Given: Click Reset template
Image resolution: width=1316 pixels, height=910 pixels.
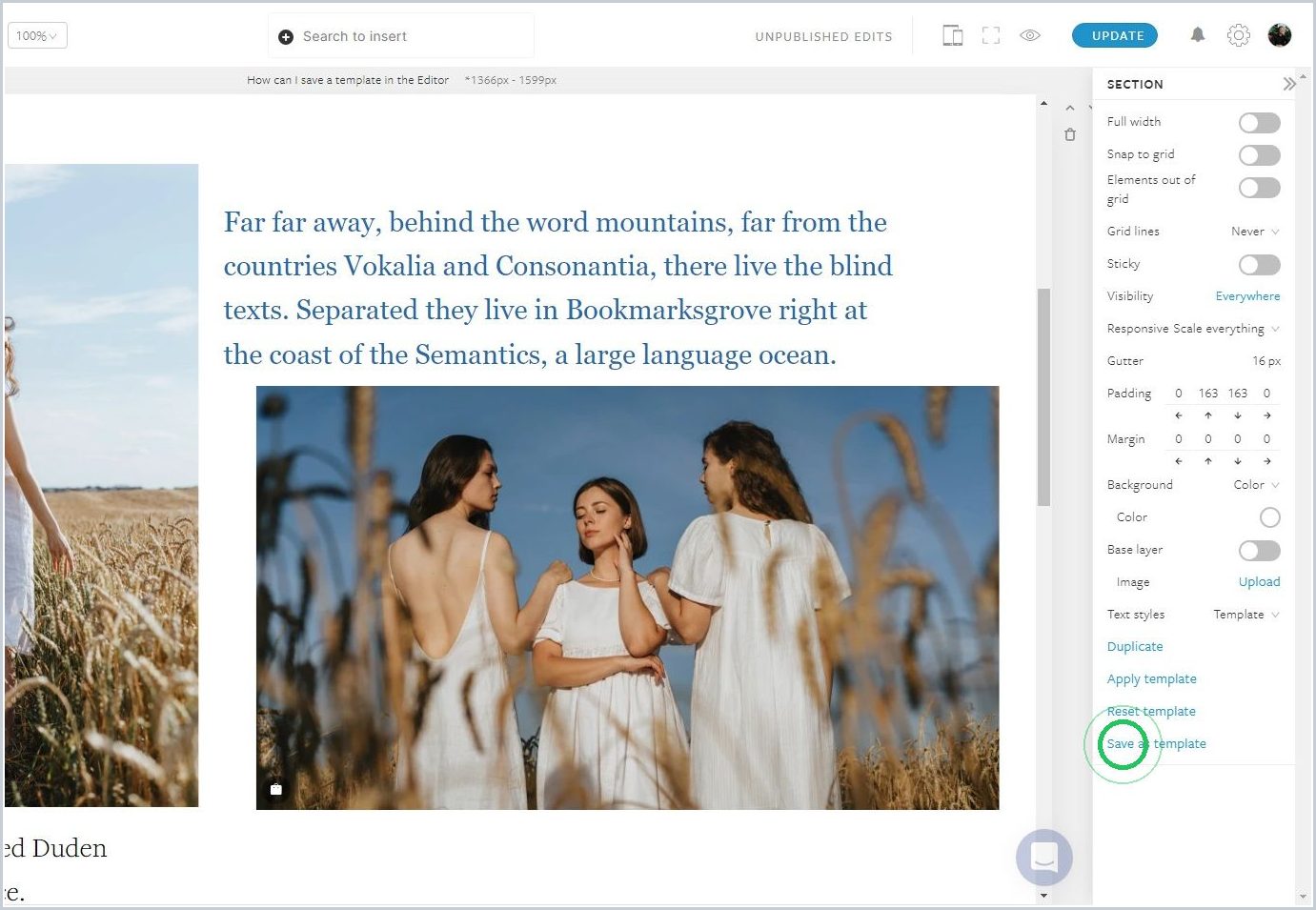Looking at the screenshot, I should (1151, 712).
